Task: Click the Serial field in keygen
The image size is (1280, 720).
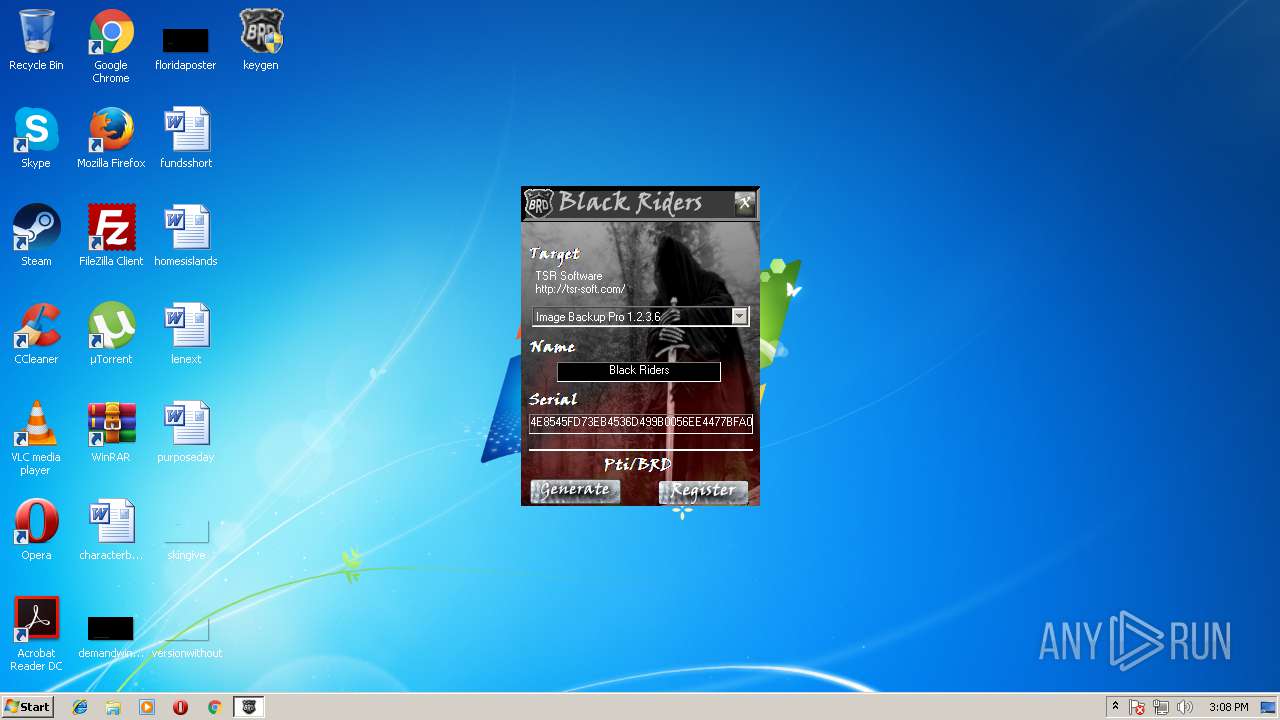Action: (640, 423)
